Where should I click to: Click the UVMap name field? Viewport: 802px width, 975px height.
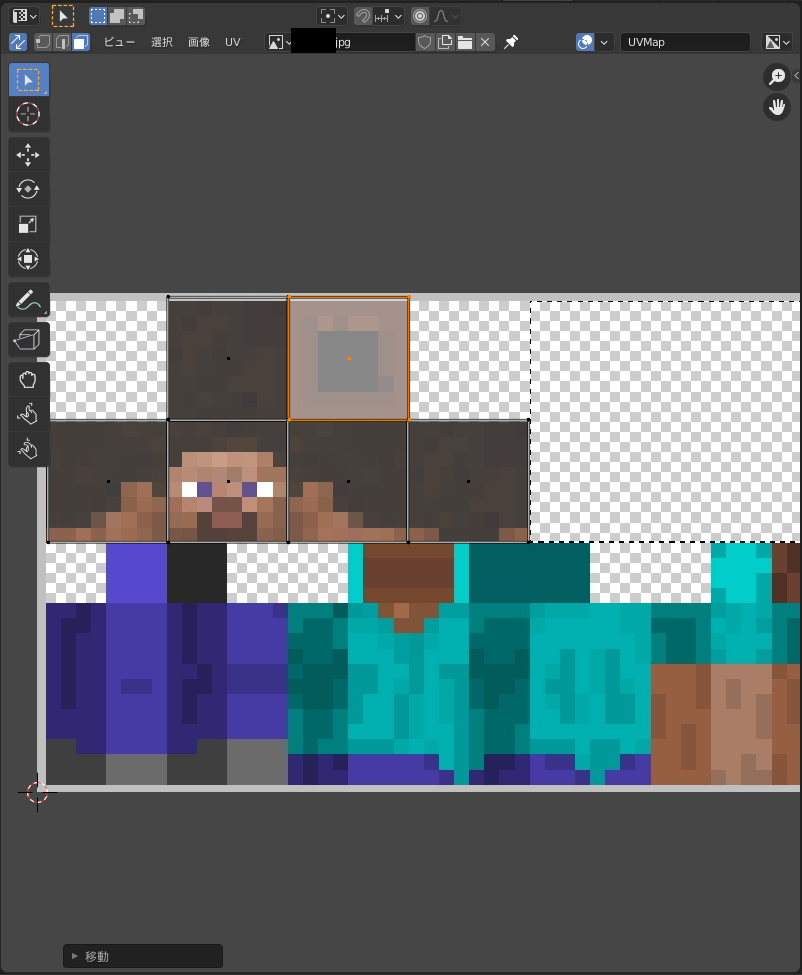tap(685, 42)
